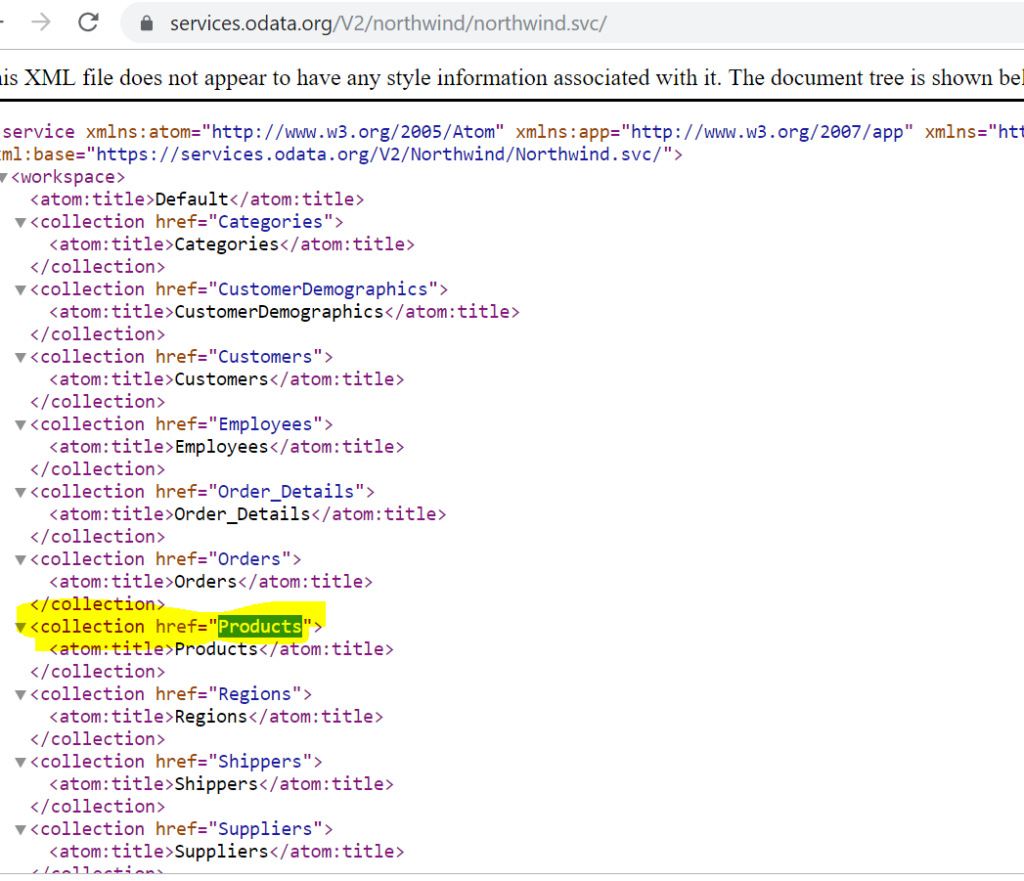
Task: Click the atom:title text "Orders"
Action: pyautogui.click(x=206, y=581)
